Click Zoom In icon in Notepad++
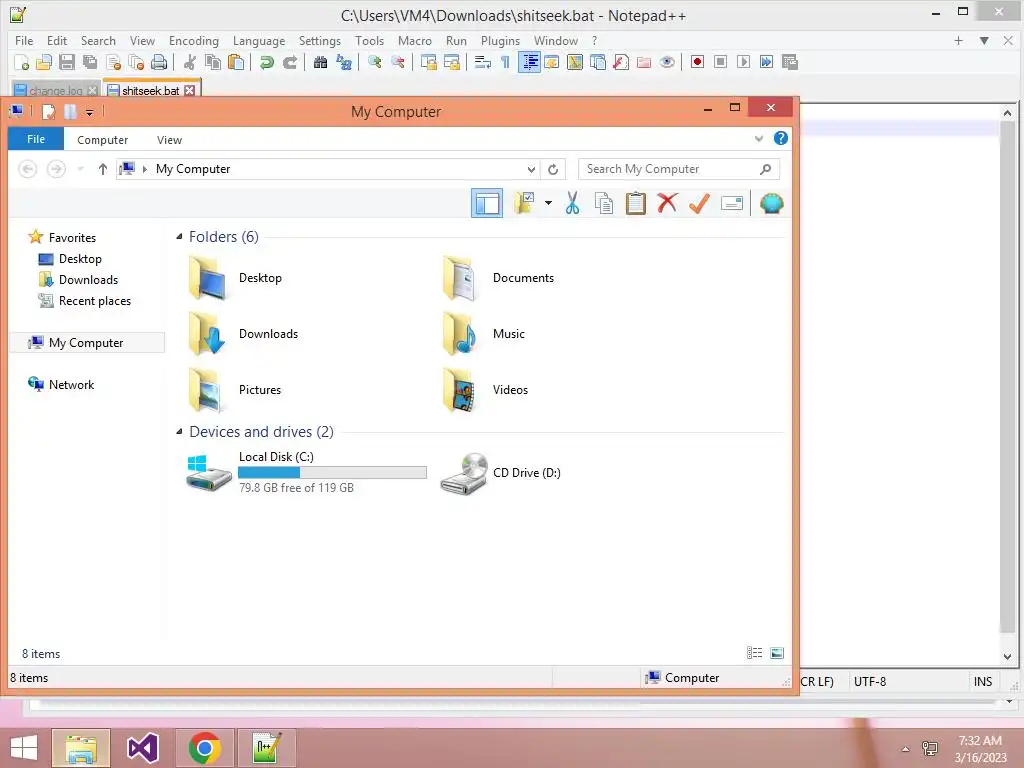This screenshot has width=1024, height=768. point(374,62)
